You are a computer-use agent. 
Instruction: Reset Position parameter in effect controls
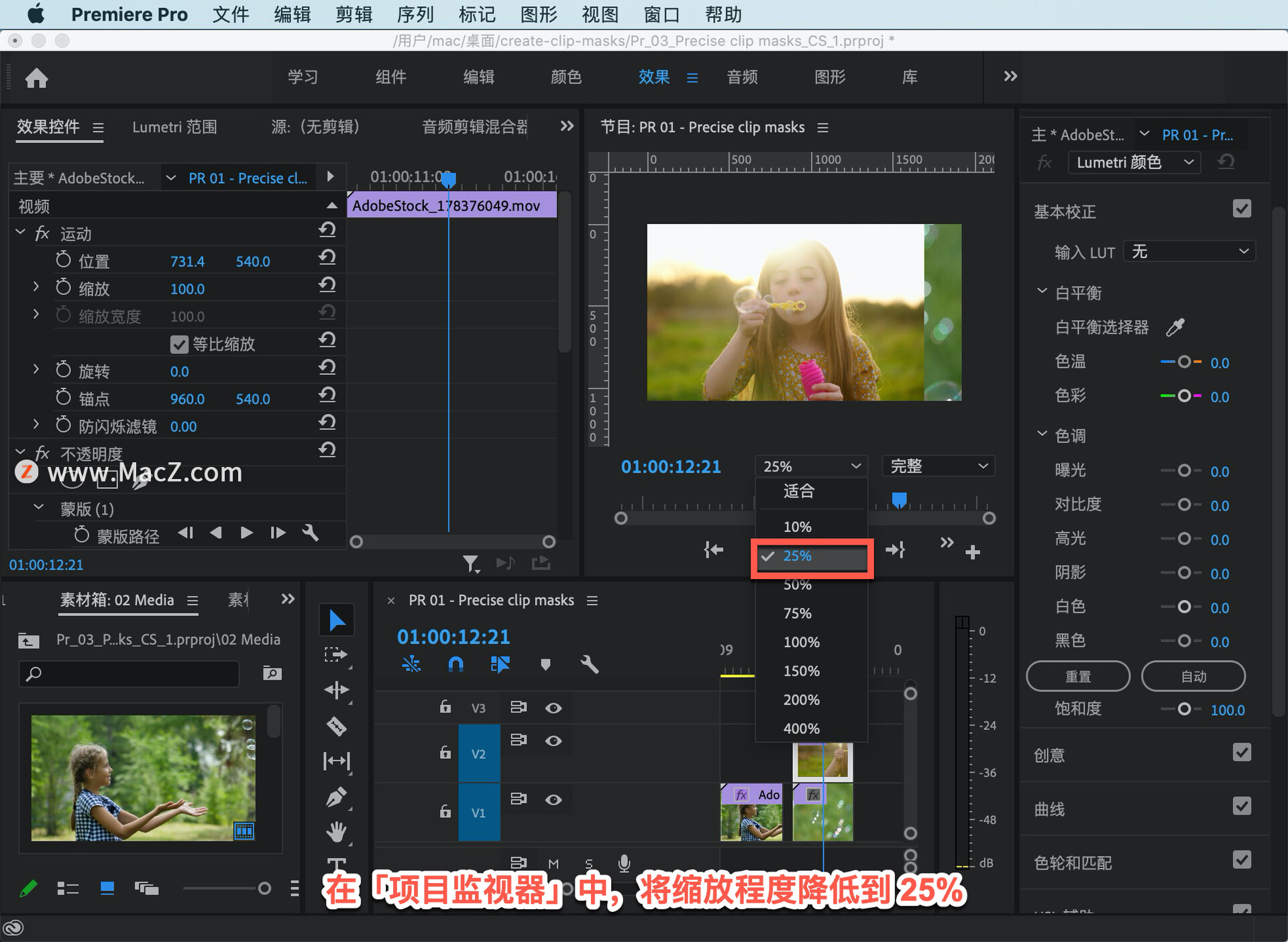coord(327,258)
